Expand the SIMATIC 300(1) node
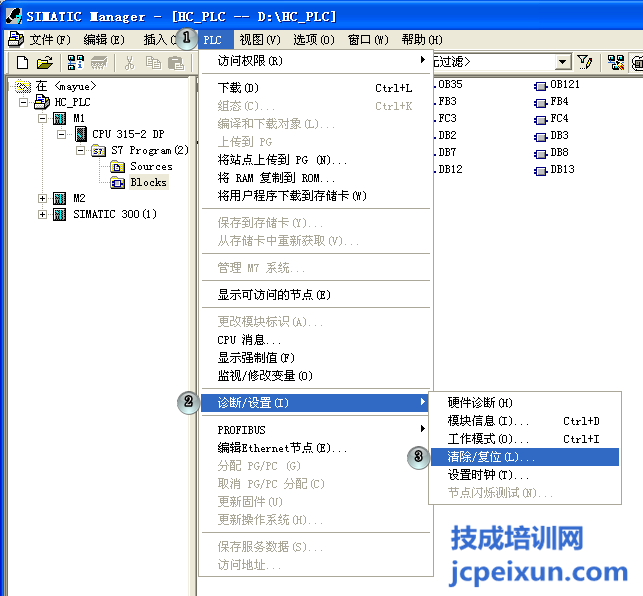This screenshot has height=596, width=643. click(x=42, y=214)
